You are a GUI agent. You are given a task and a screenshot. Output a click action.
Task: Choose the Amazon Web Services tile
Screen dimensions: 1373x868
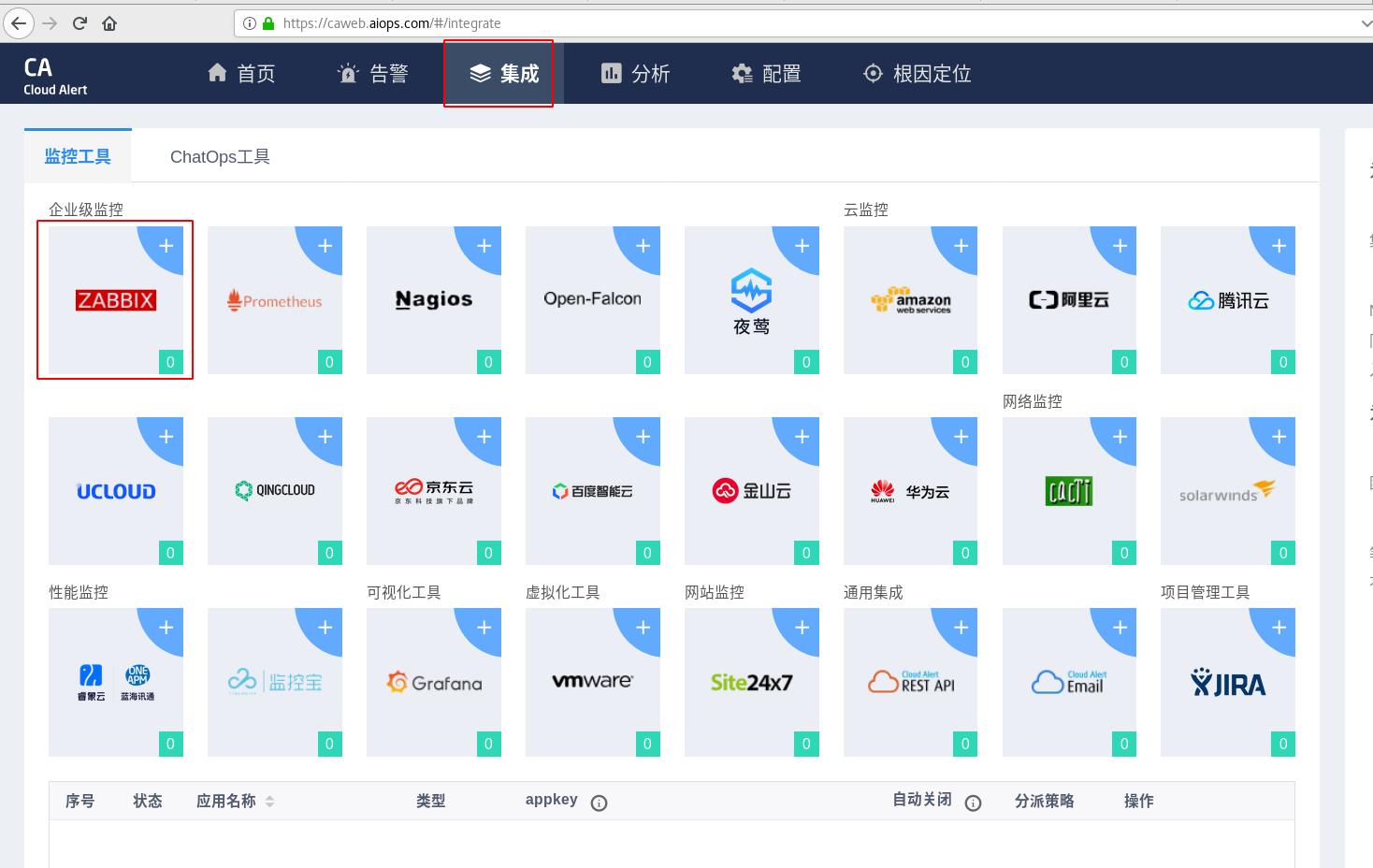tap(911, 300)
